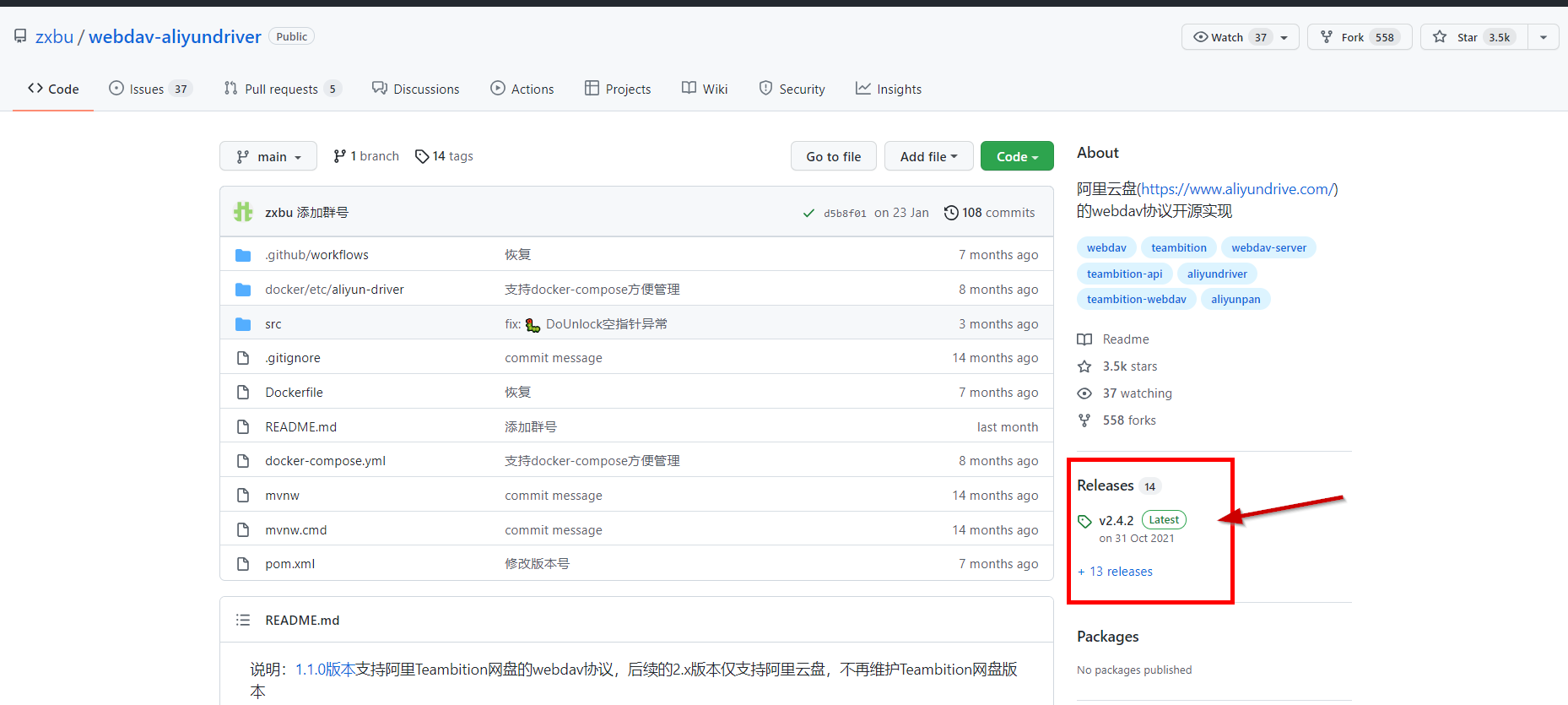Toggle the README table of contents icon
Image resolution: width=1568 pixels, height=705 pixels.
[x=243, y=621]
